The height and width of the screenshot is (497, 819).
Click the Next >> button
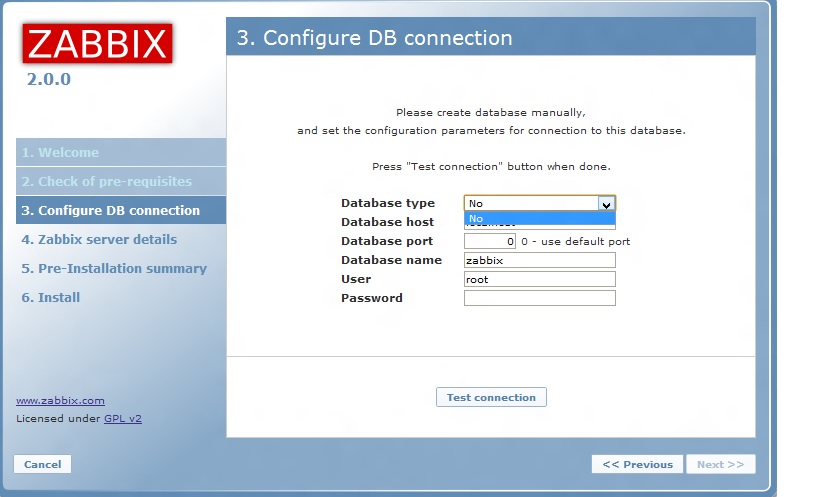tap(720, 464)
